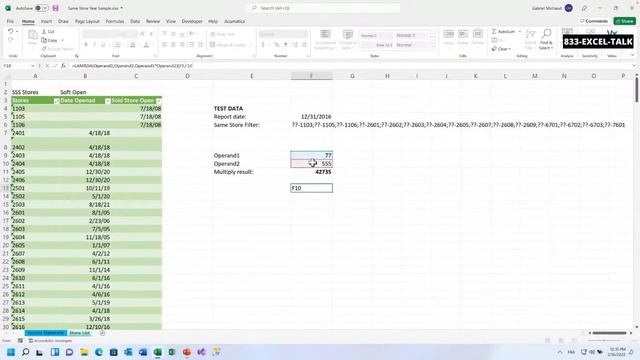Open Microsoft Edge from taskbar
Screen dimensions: 640x360
coord(99,352)
